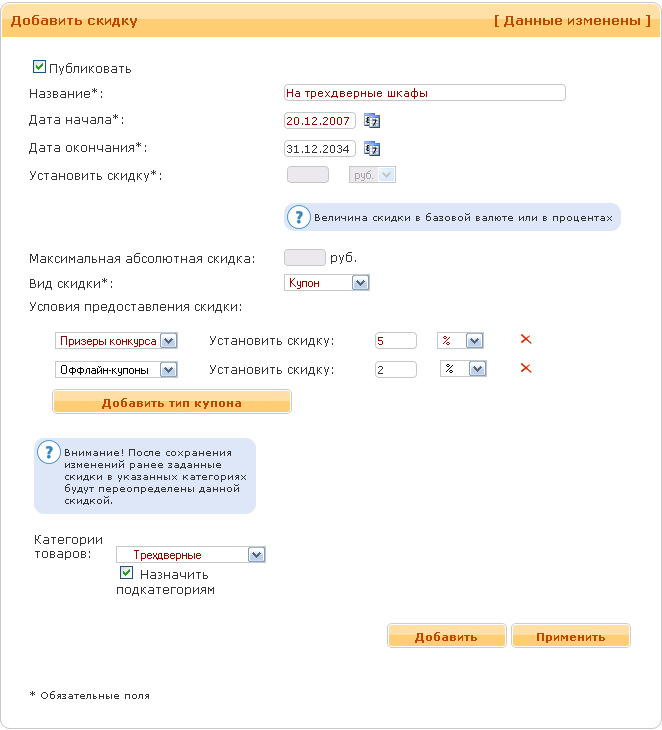Click the warning help icon

click(48, 452)
